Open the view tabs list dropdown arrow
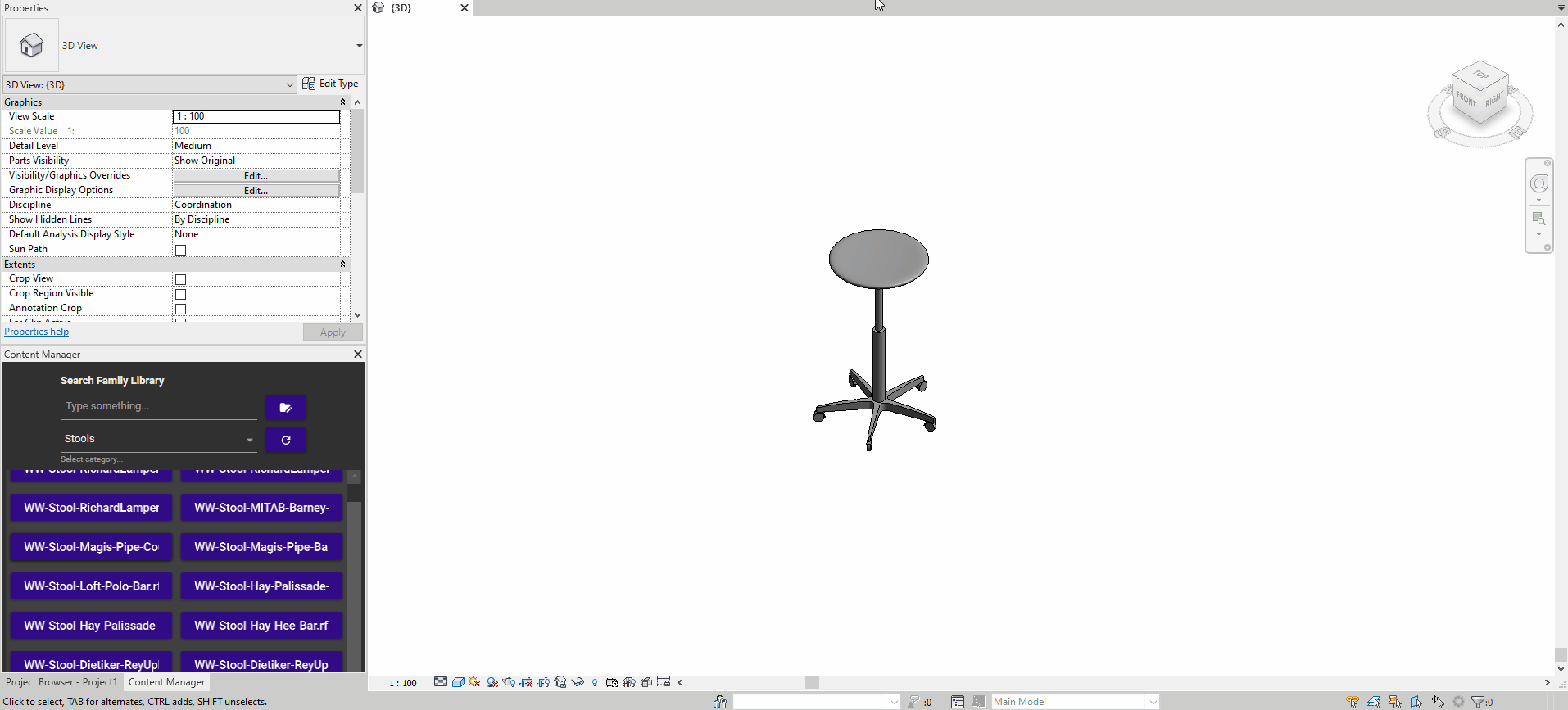 click(x=1561, y=7)
